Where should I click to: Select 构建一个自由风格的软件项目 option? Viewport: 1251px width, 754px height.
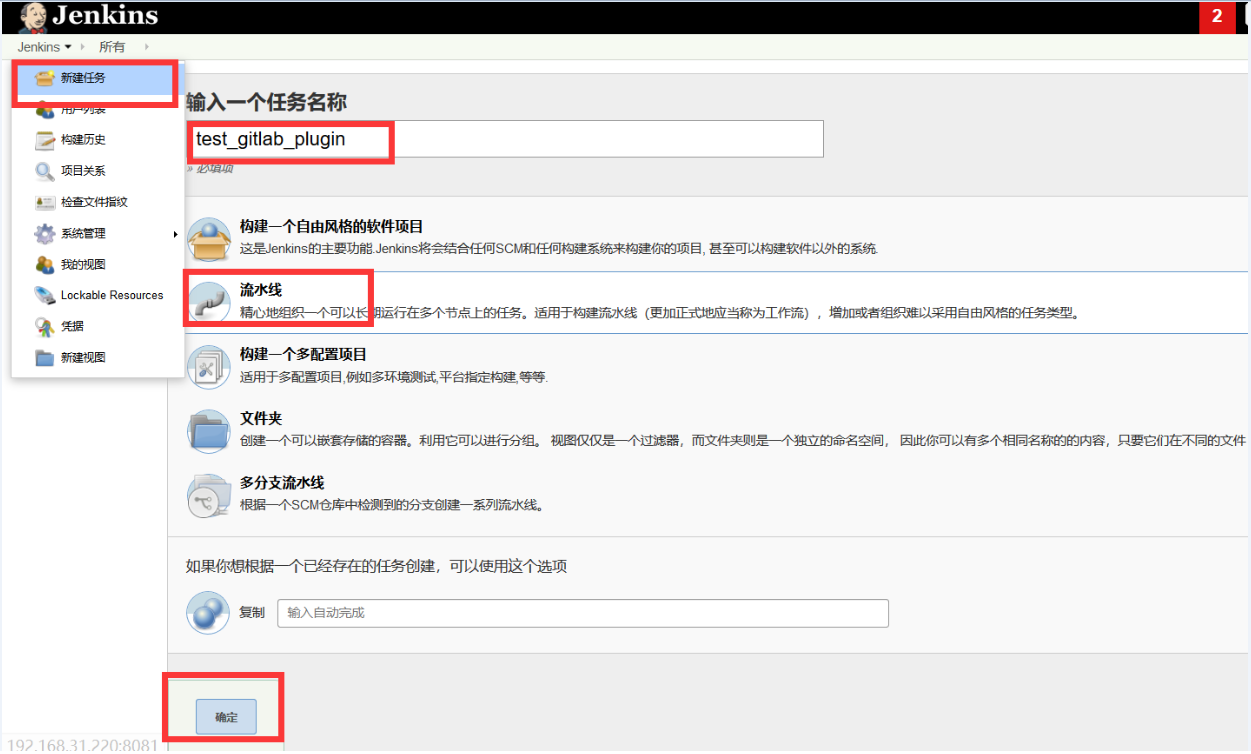tap(331, 227)
